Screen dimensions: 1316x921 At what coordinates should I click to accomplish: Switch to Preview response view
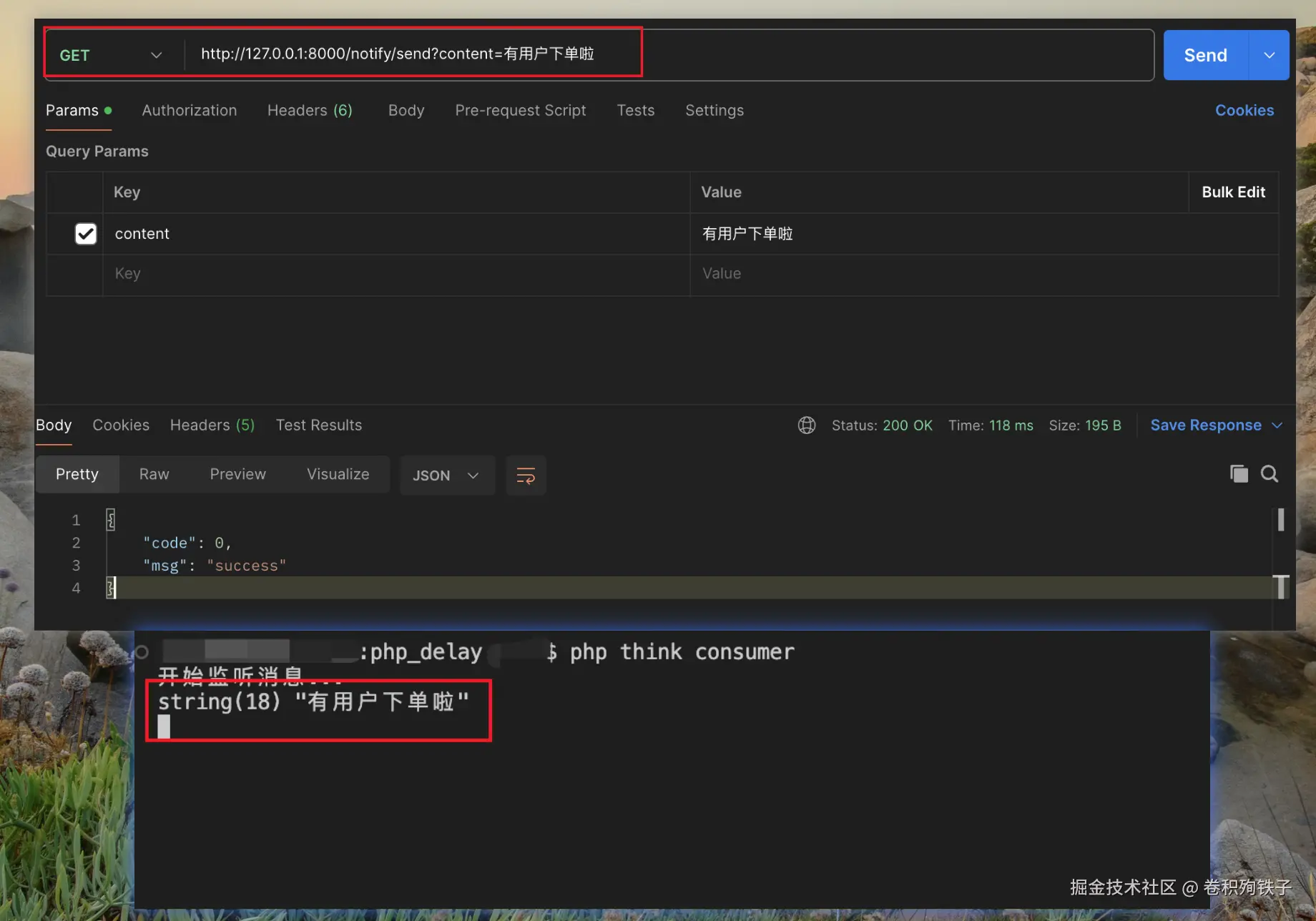pos(238,474)
